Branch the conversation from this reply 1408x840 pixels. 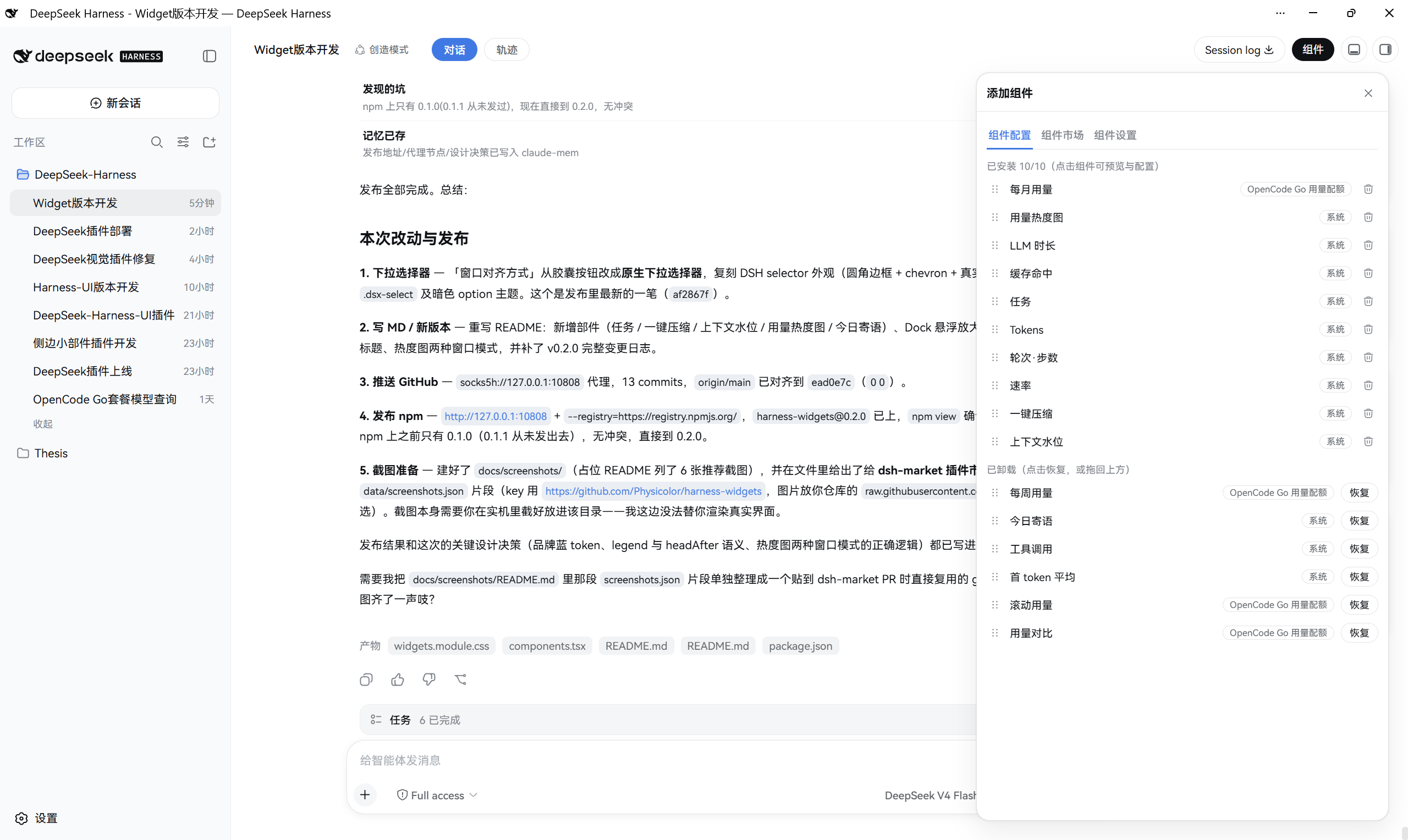click(x=460, y=679)
